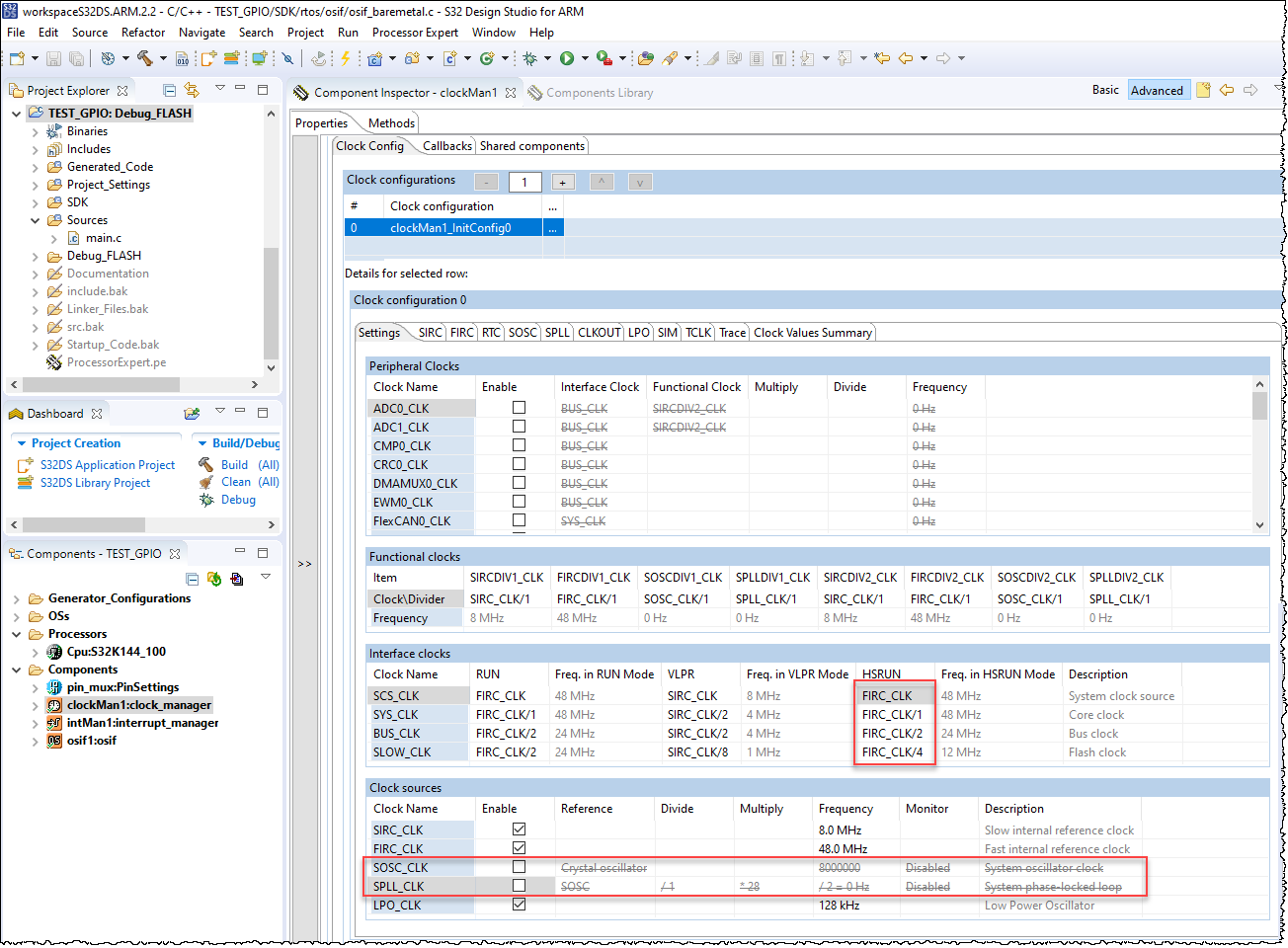The image size is (1288, 948).
Task: Click the green Run play toolbar icon
Action: 567,58
